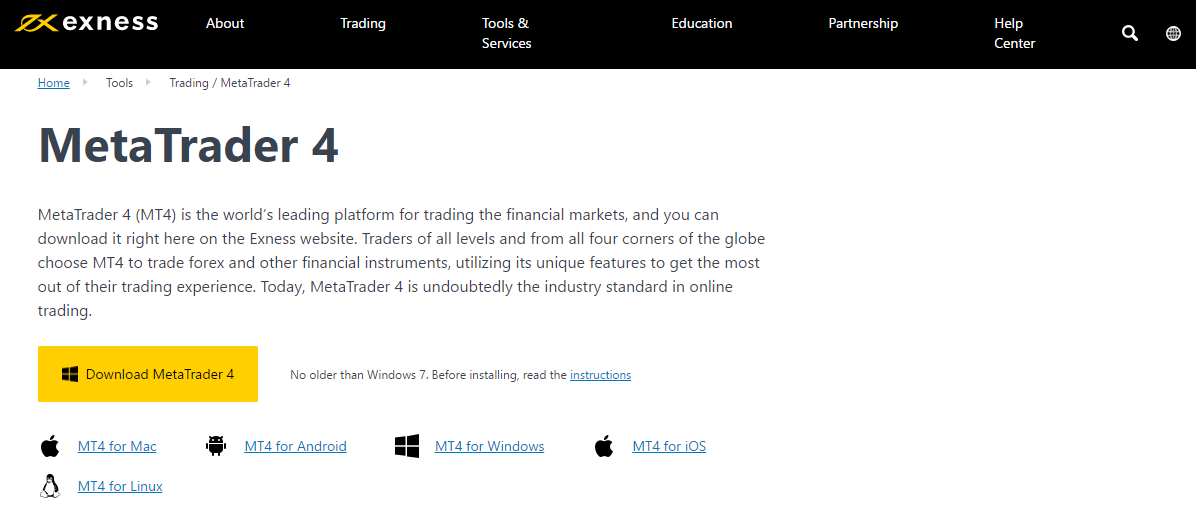The image size is (1196, 507).
Task: Open the MT4 for Linux link
Action: pos(120,486)
